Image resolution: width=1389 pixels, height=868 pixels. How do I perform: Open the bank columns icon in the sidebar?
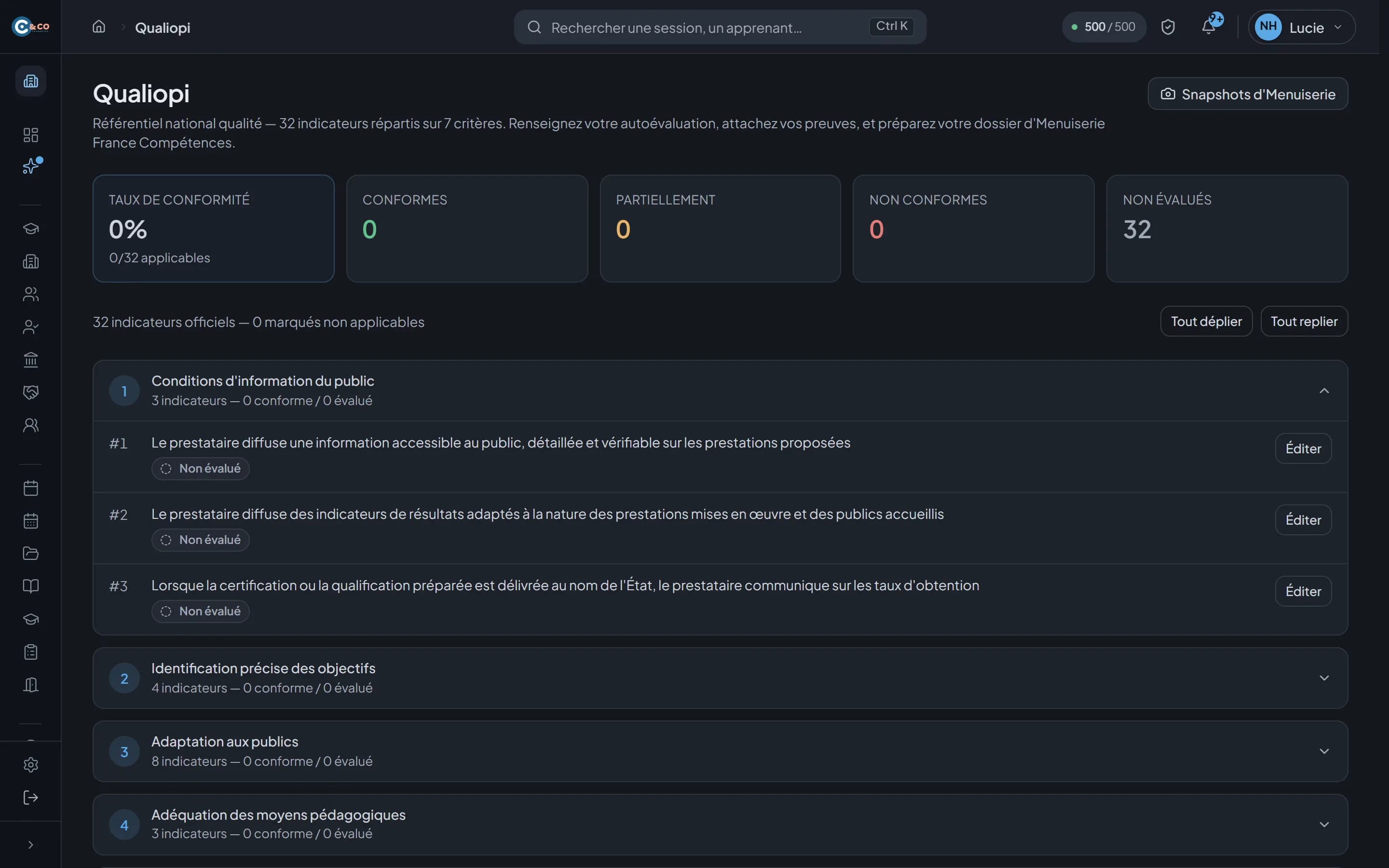click(31, 360)
